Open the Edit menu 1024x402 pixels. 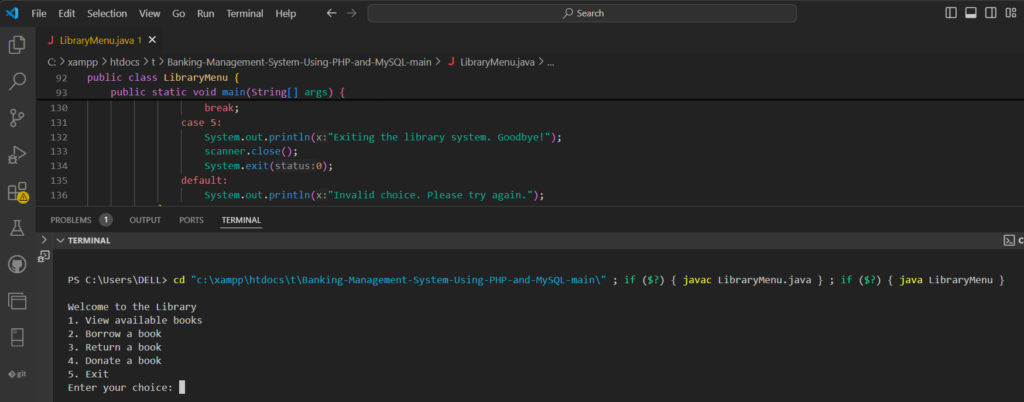pos(66,13)
